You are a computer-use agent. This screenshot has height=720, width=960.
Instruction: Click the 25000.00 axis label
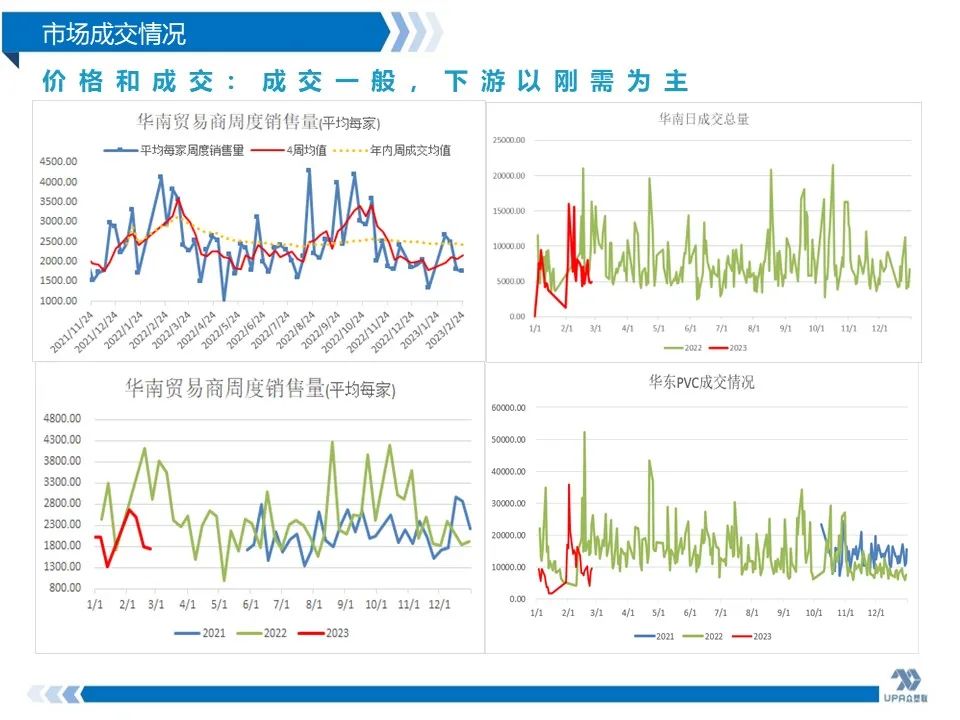[x=509, y=140]
